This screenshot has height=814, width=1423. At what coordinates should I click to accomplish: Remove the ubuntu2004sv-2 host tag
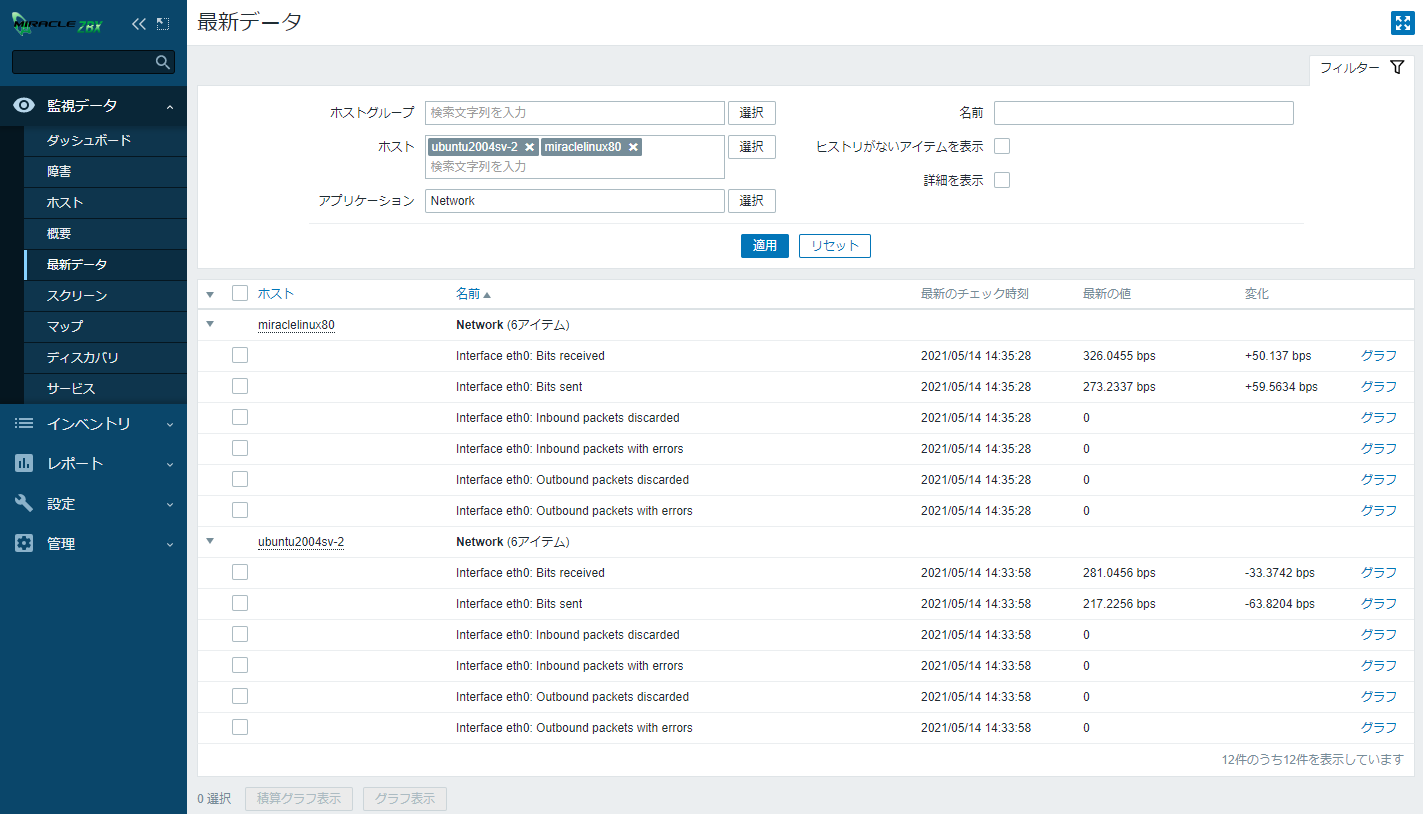click(529, 147)
